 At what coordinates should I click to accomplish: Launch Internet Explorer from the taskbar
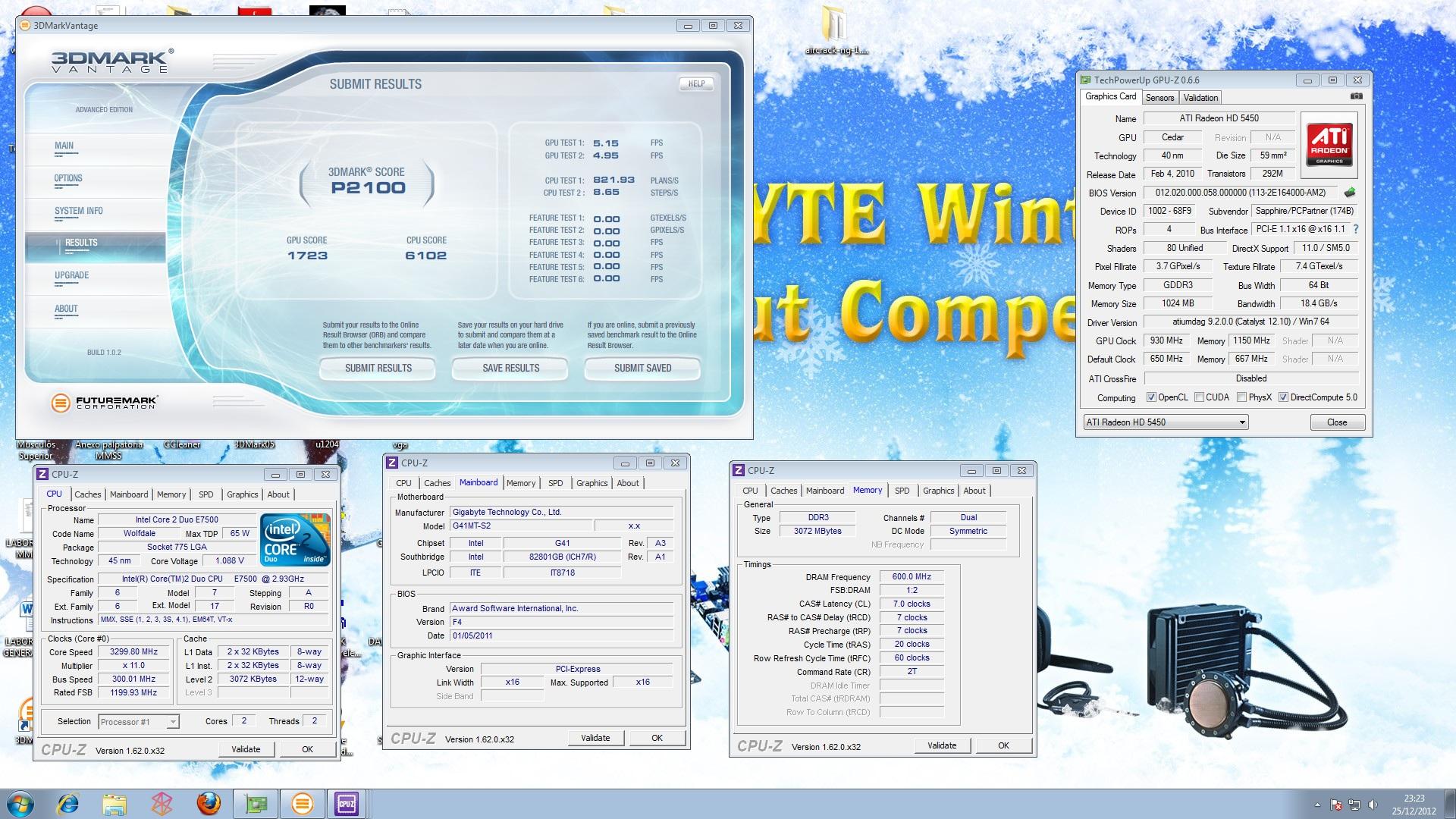coord(68,804)
